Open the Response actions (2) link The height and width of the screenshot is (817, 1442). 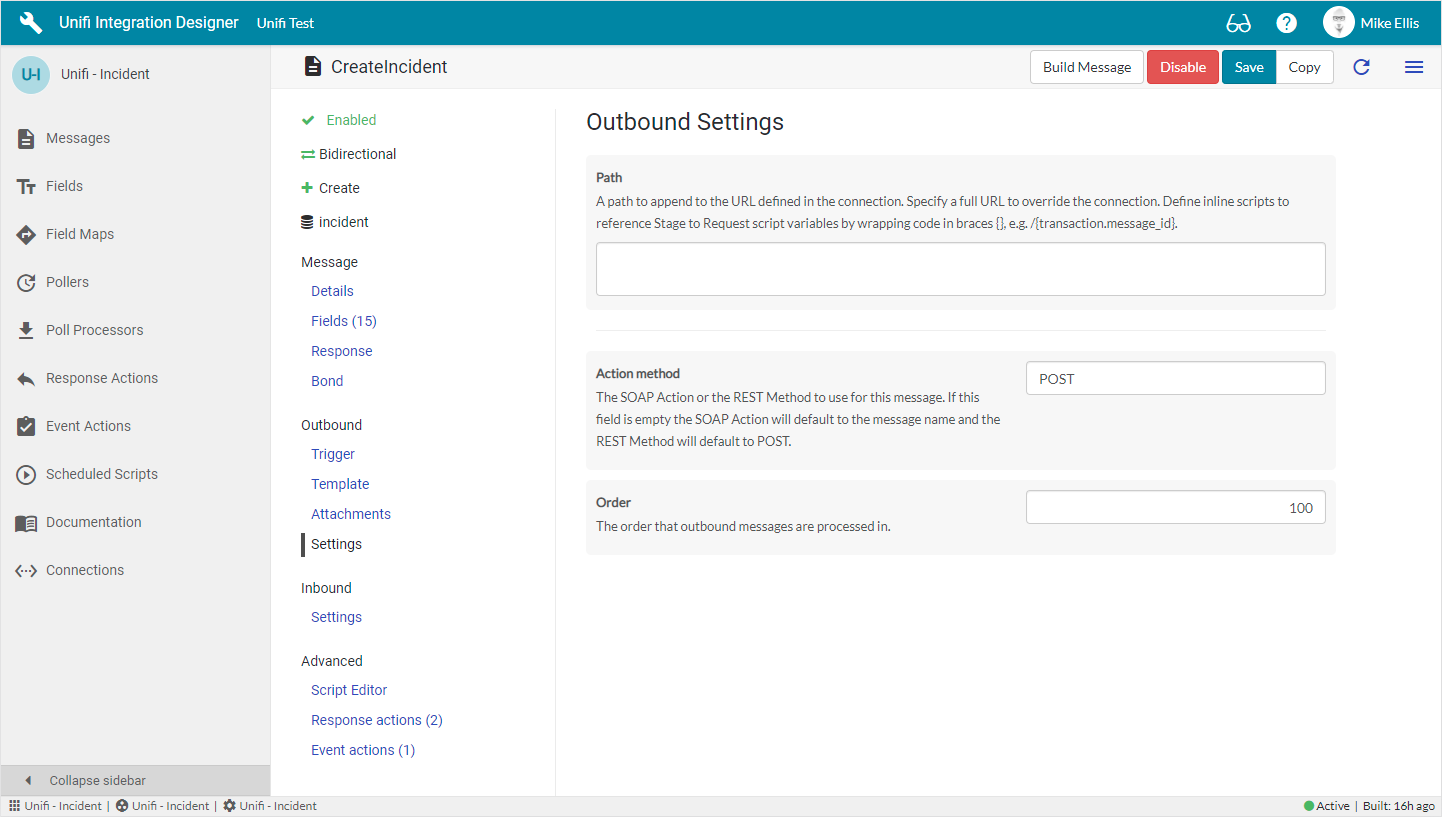pos(376,720)
